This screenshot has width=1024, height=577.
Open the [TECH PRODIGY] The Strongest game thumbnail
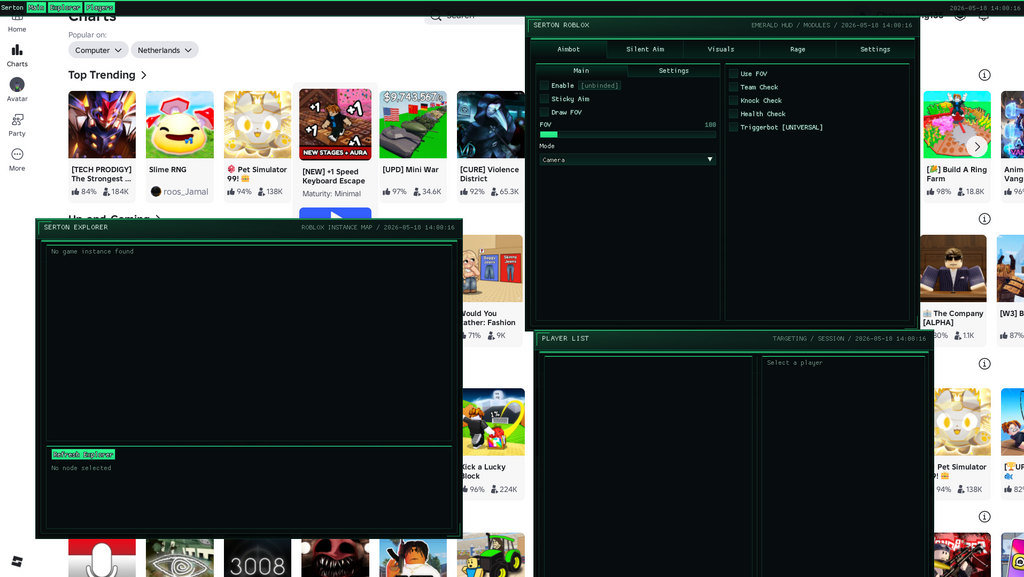click(102, 124)
